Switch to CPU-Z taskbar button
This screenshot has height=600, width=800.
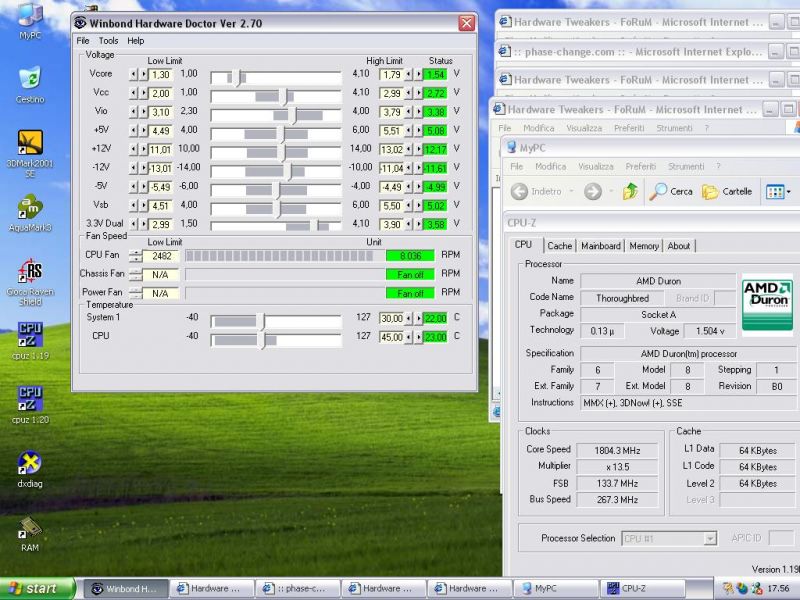(x=642, y=589)
